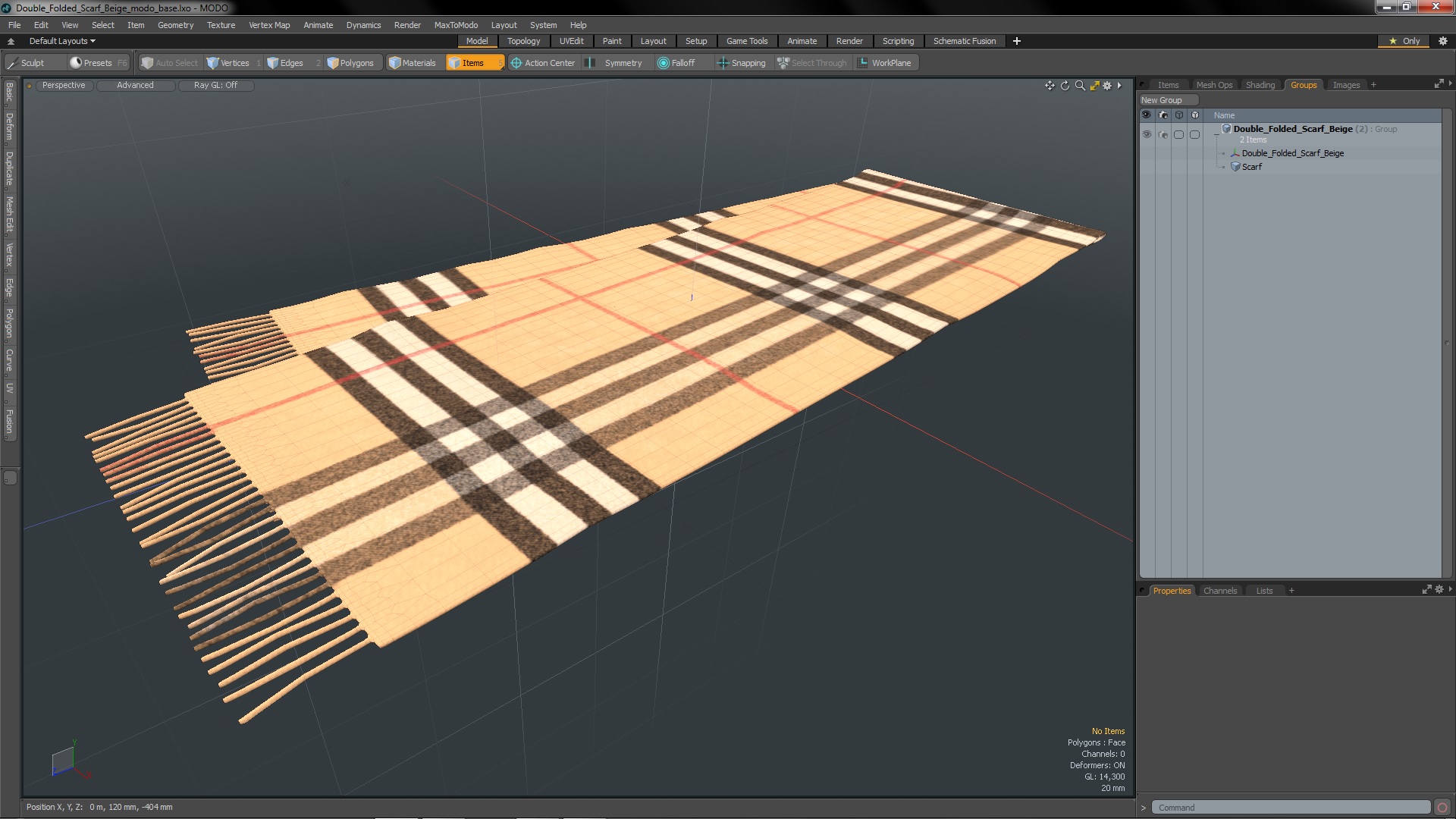Toggle Ray GL: Off button
The image size is (1456, 819).
215,85
